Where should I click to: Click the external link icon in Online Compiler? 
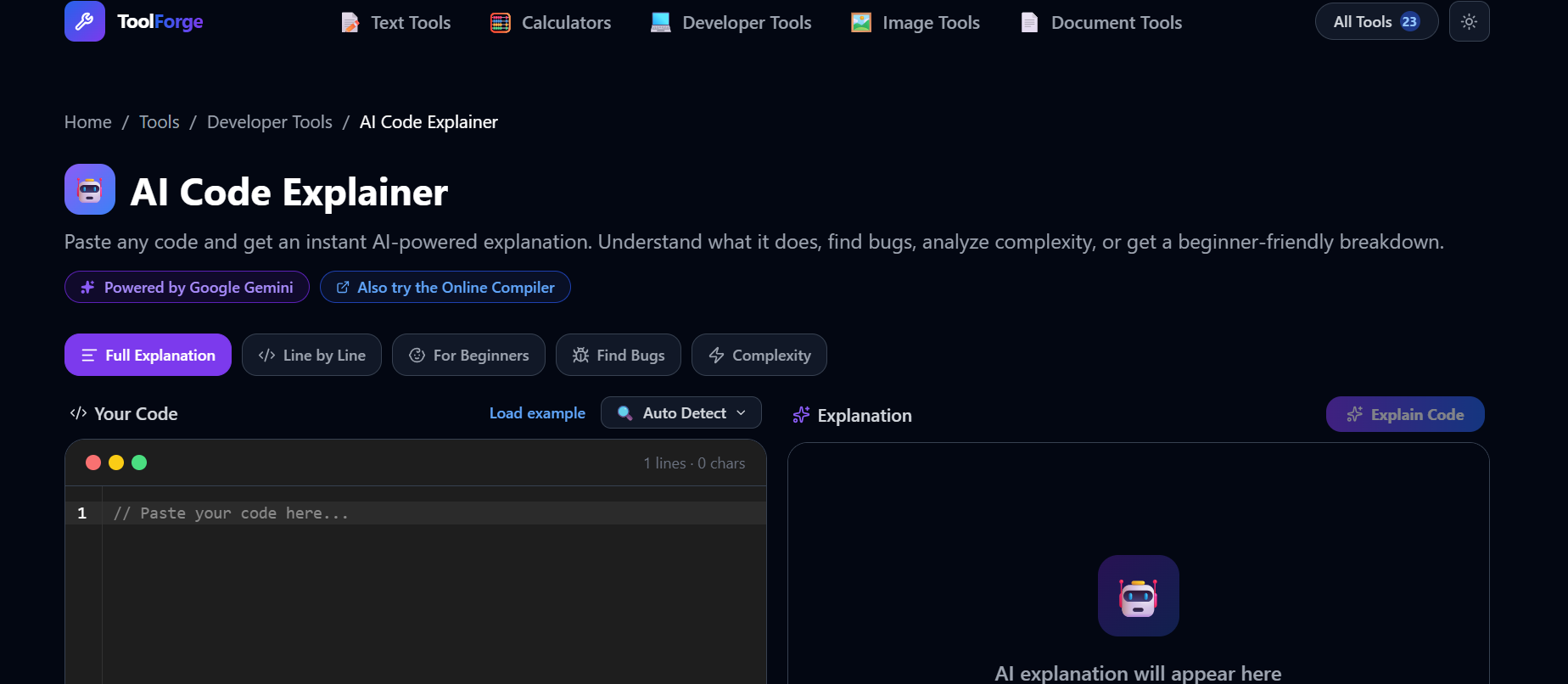[x=343, y=287]
